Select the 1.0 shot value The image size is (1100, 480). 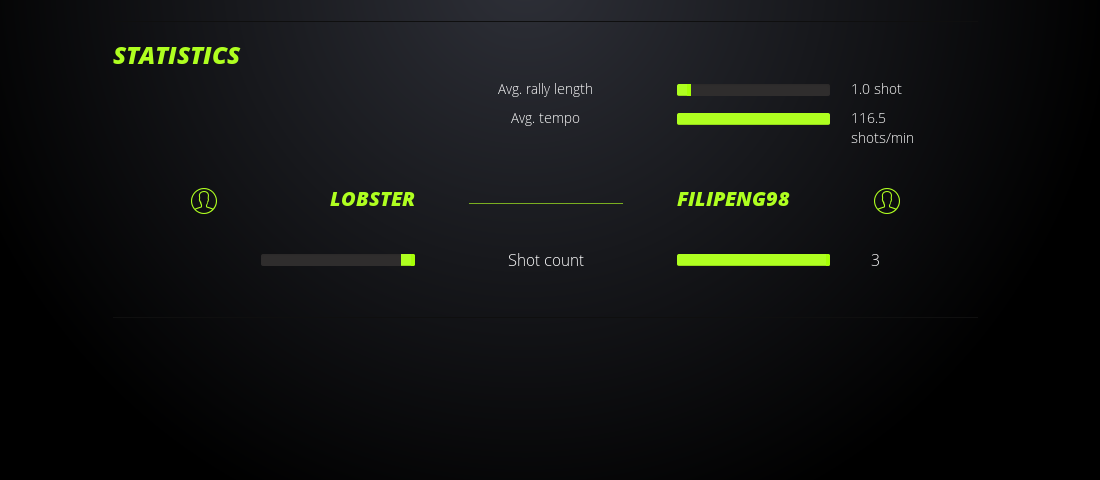(876, 89)
